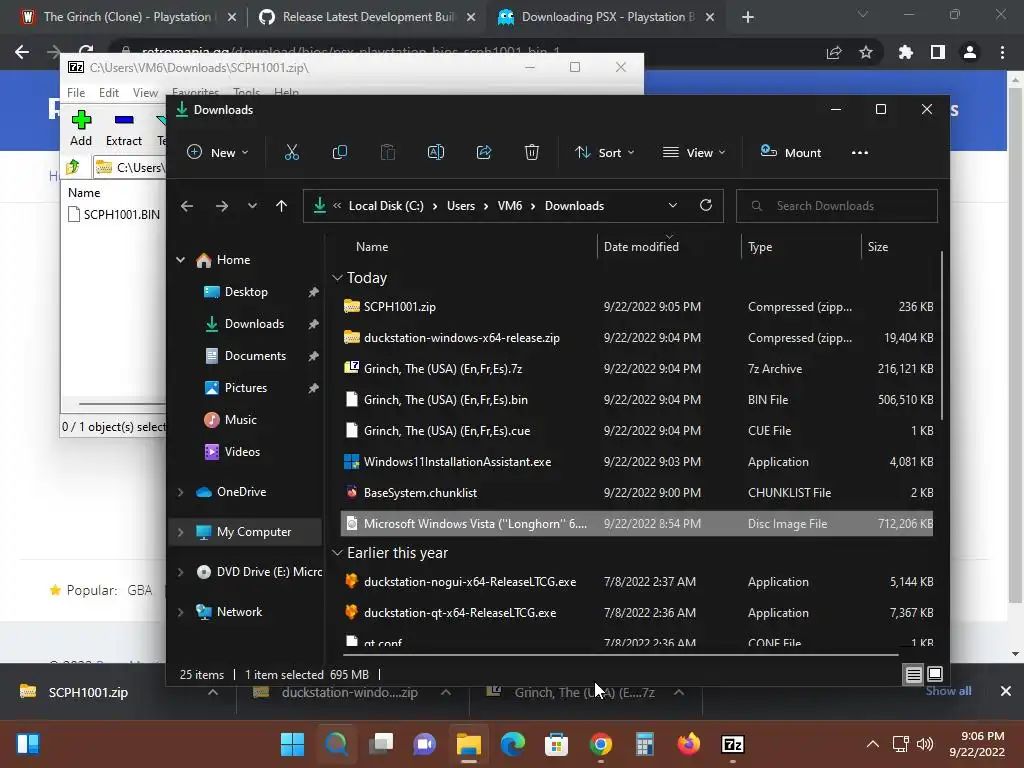Image resolution: width=1024 pixels, height=768 pixels.
Task: Open the Chrome profile avatar icon
Action: [970, 52]
